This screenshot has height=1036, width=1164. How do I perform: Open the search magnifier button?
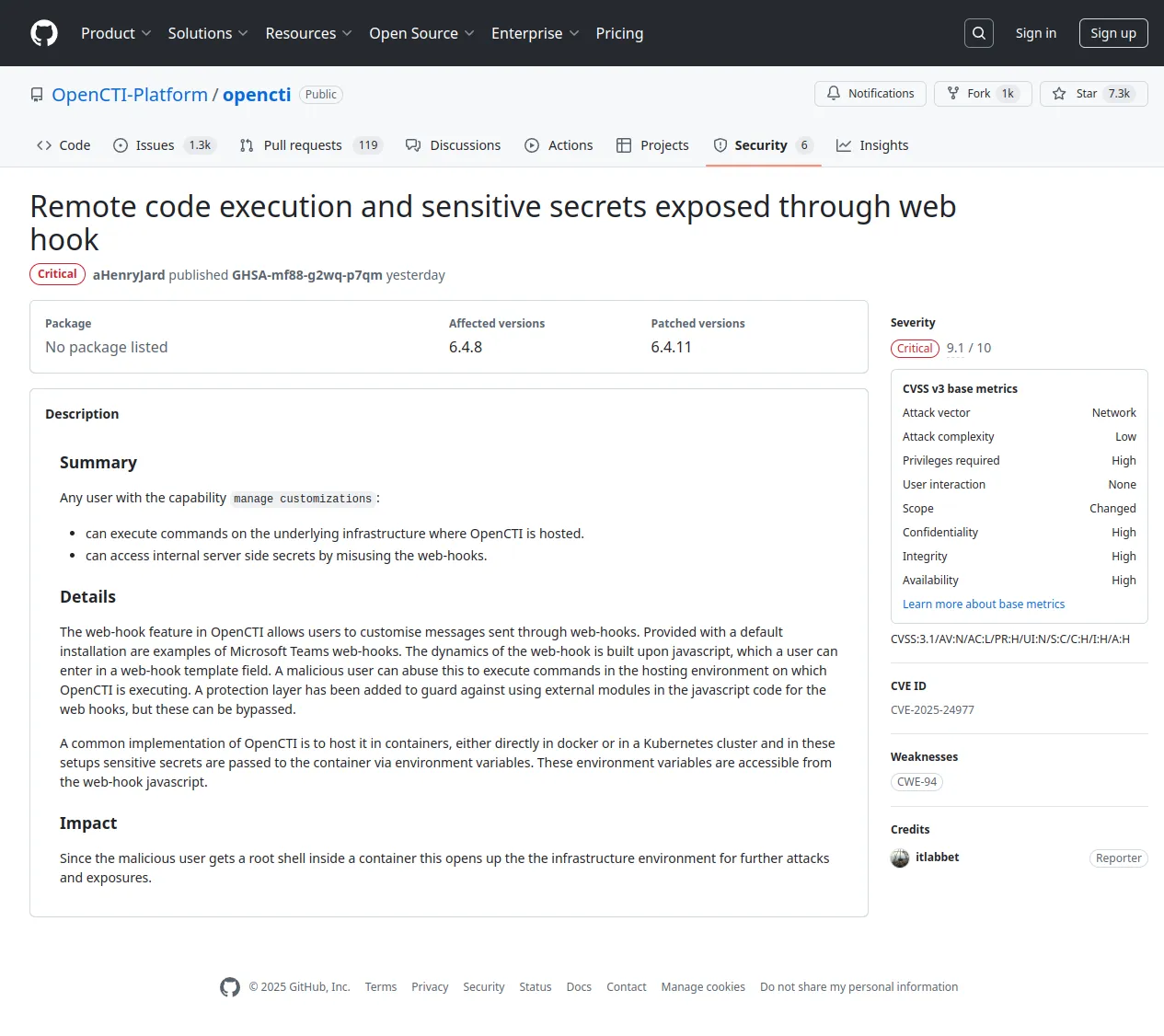[979, 33]
